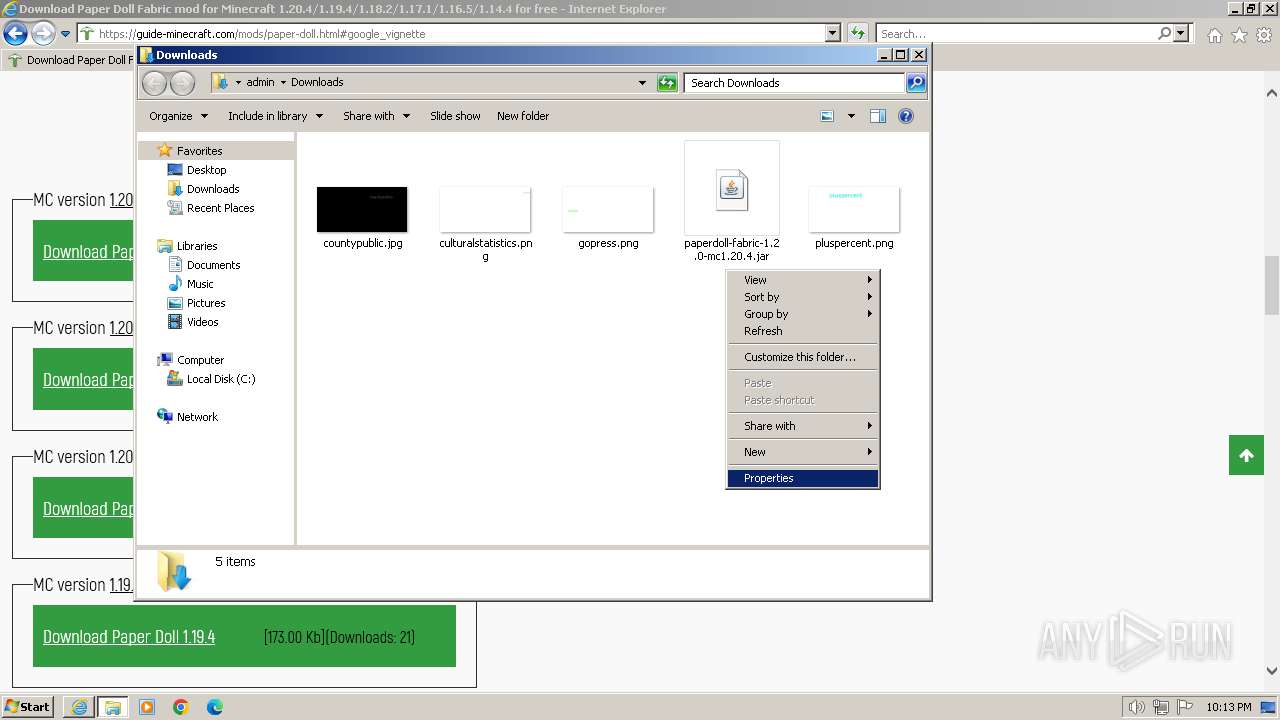
Task: Click the refresh icon beside the Downloads address bar
Action: [x=667, y=83]
